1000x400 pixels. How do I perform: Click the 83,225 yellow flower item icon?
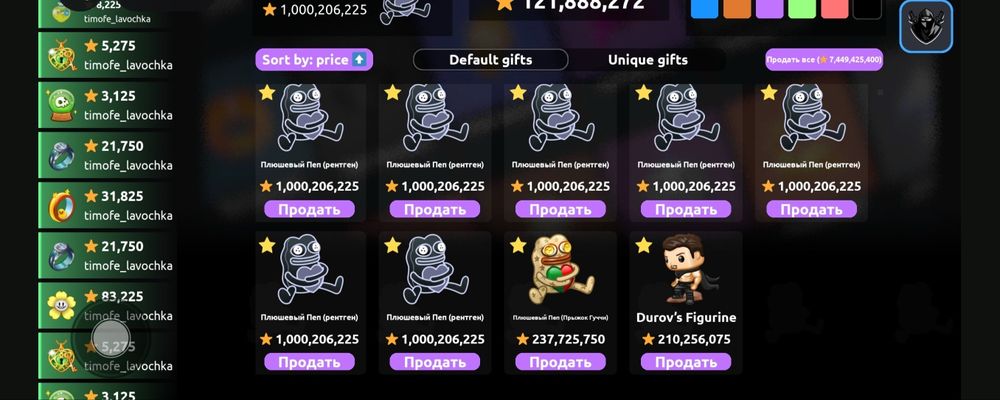click(61, 306)
